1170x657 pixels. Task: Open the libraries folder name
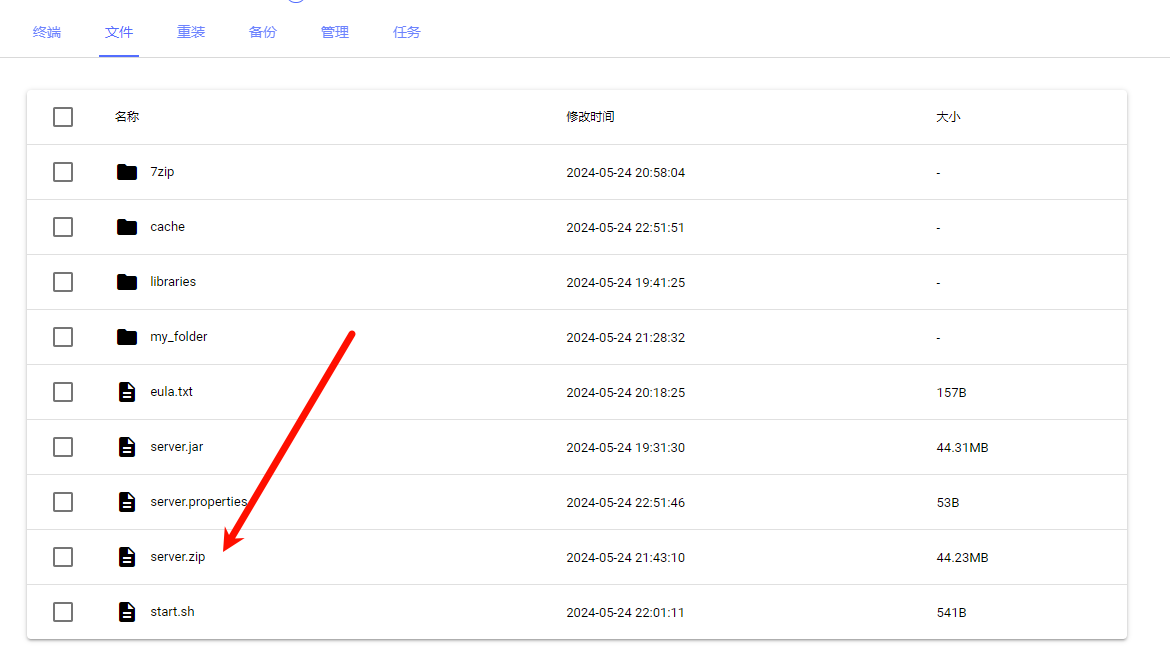[x=173, y=281]
